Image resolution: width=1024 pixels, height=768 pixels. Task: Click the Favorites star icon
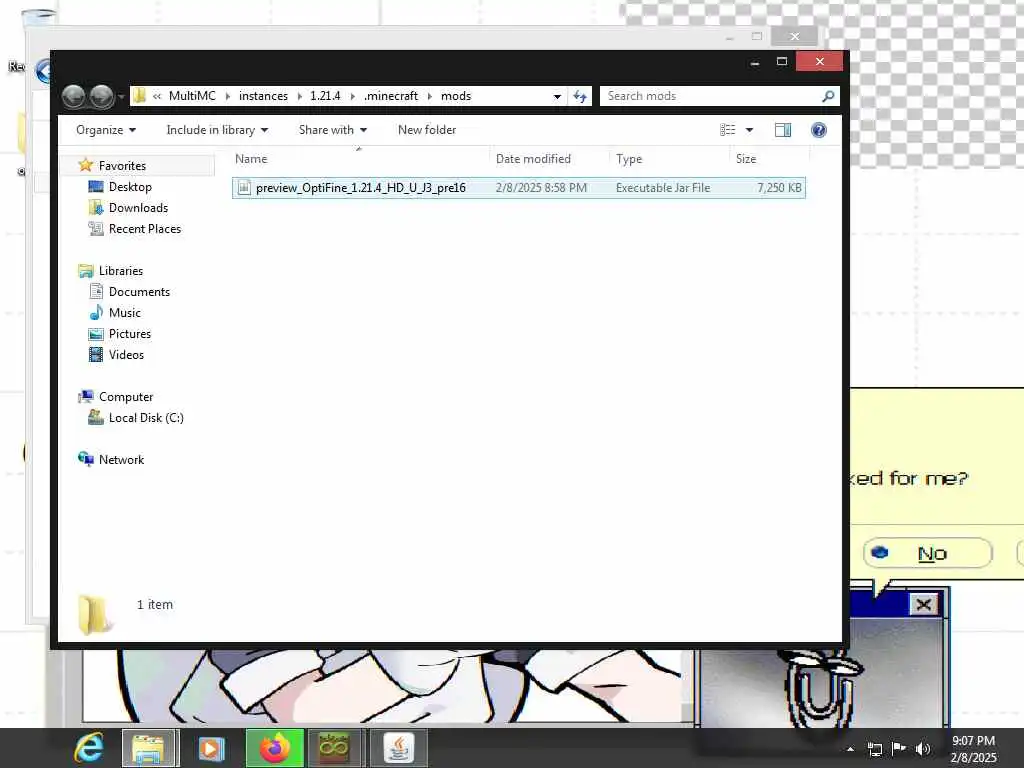pyautogui.click(x=86, y=165)
